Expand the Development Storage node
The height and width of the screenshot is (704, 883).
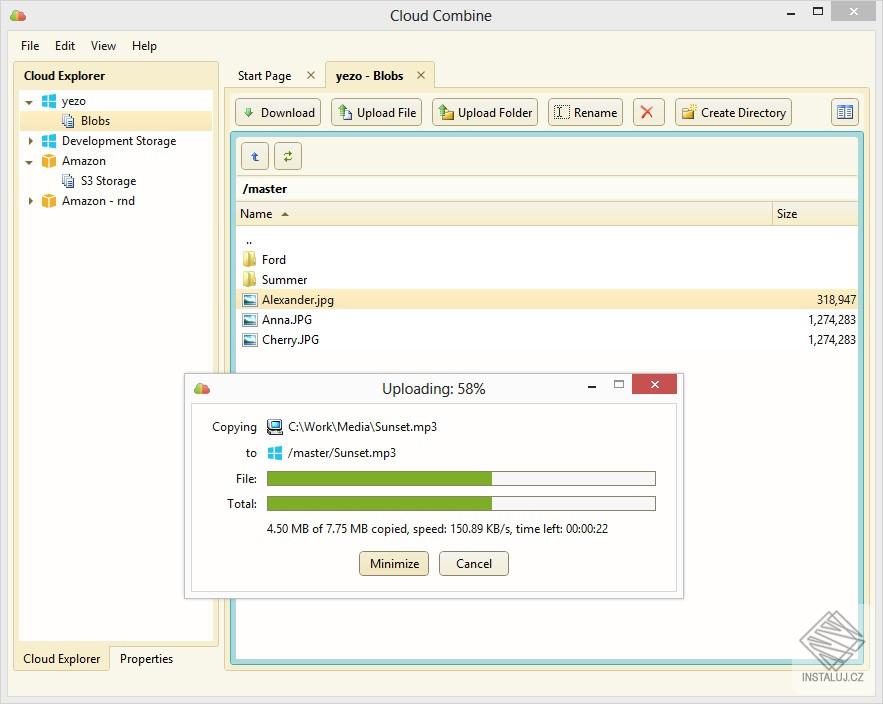click(30, 141)
